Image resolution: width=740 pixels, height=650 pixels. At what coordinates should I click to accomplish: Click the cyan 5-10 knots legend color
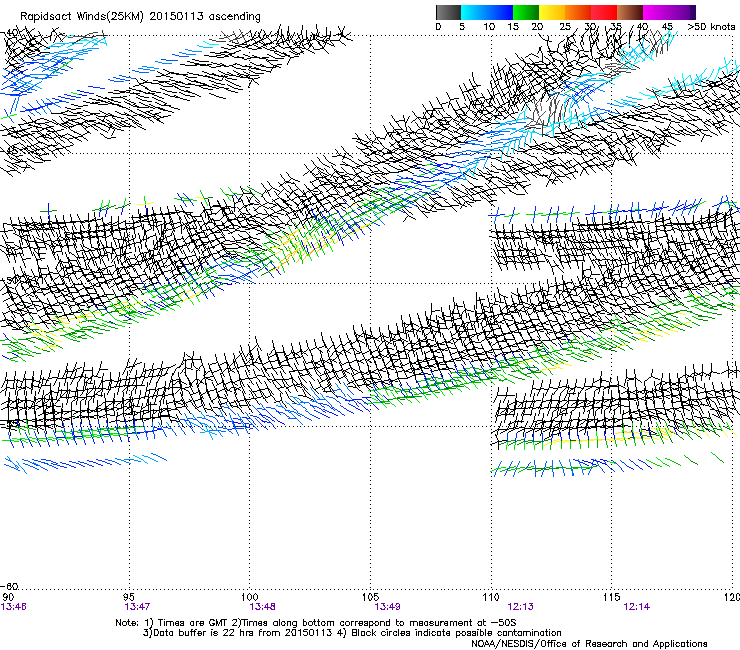474,12
